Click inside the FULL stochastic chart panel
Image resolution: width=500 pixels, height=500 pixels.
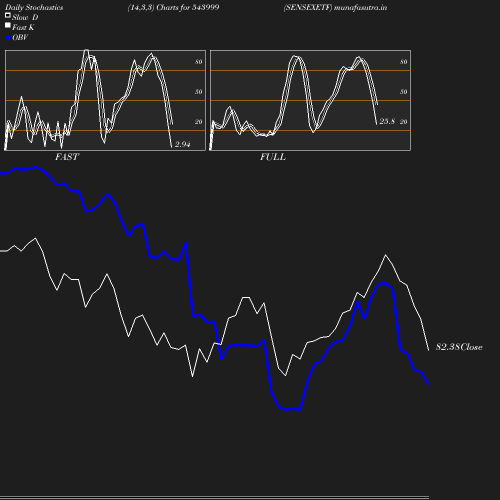(x=310, y=100)
